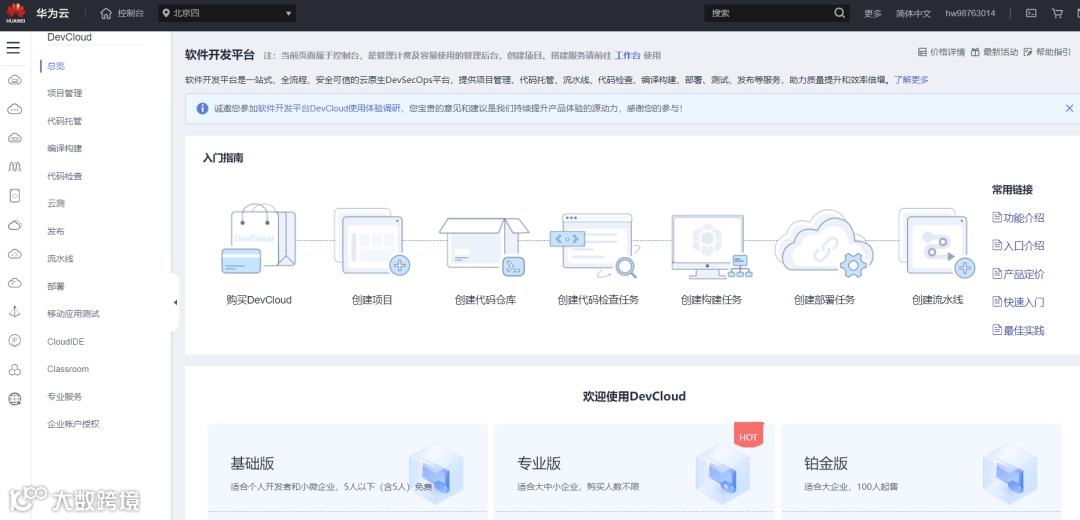Click the Huawei logo icon
Viewport: 1080px width, 520px height.
[x=15, y=12]
